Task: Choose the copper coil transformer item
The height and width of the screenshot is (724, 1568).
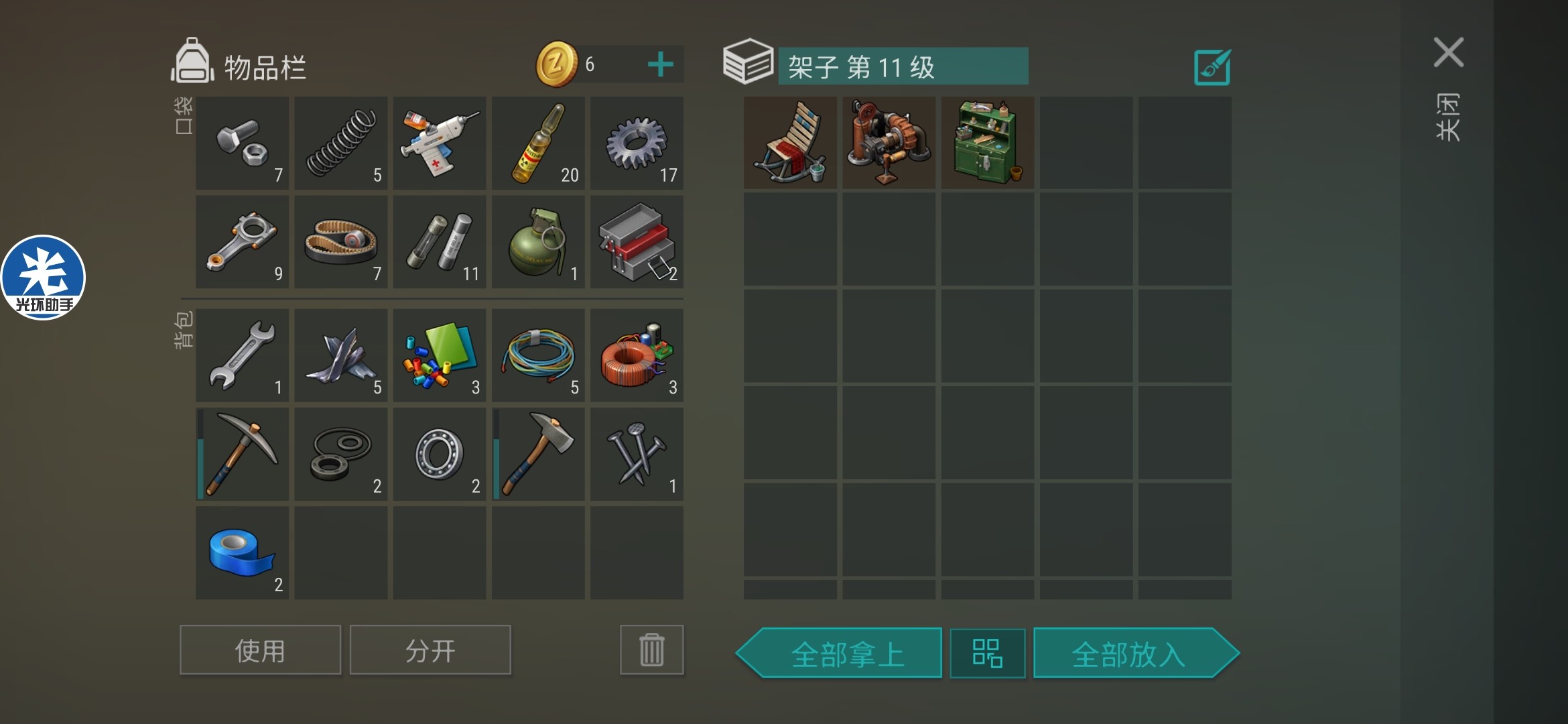Action: [x=637, y=355]
